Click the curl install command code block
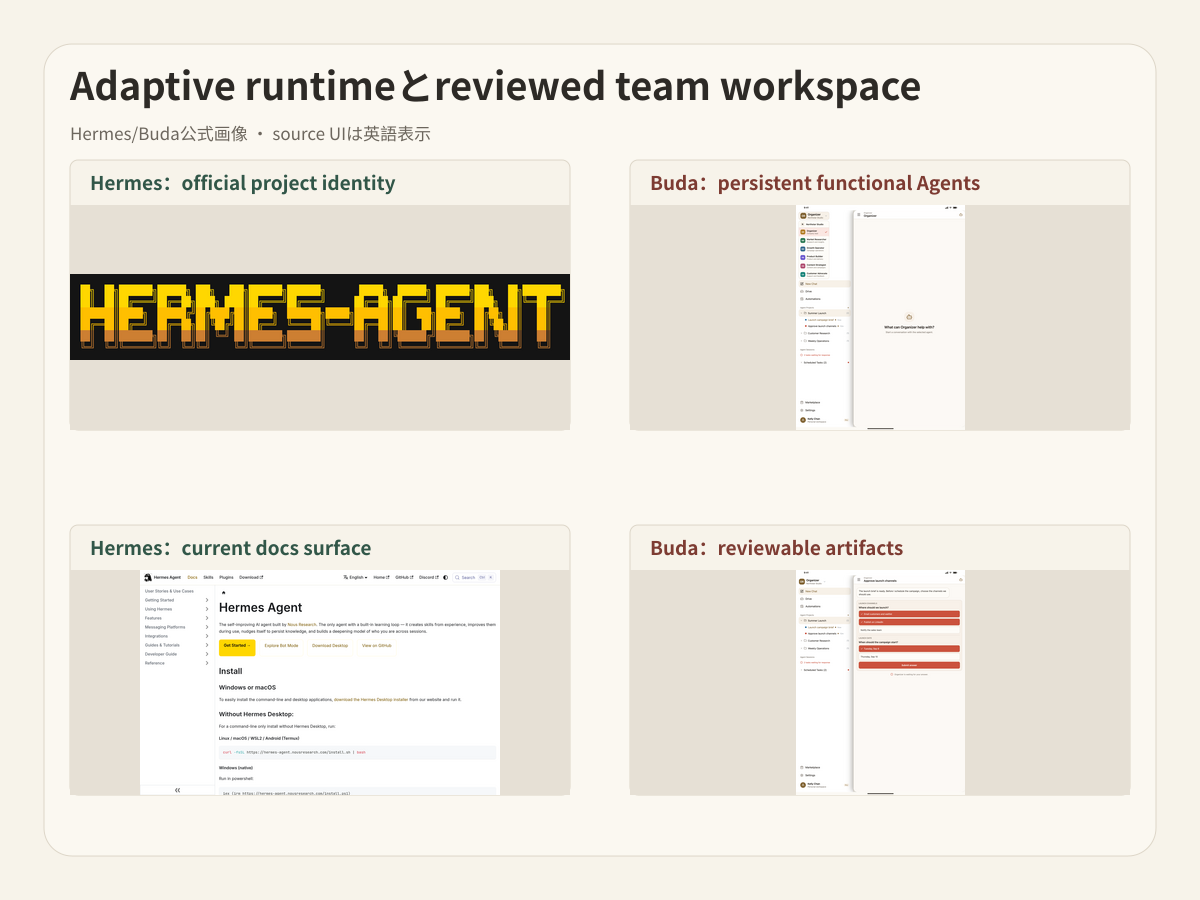 pos(357,752)
